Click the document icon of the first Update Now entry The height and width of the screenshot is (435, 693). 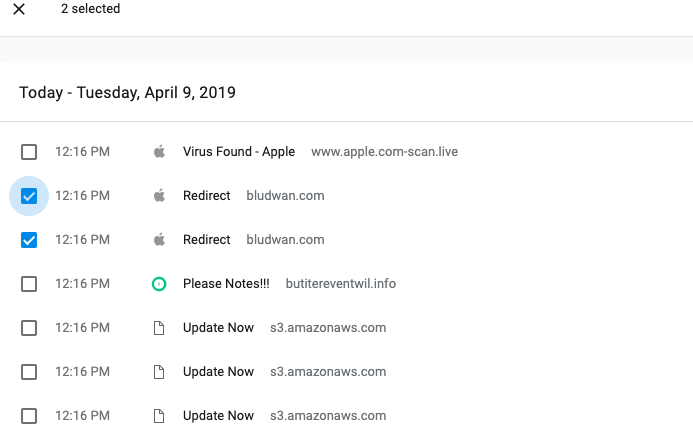tap(158, 328)
